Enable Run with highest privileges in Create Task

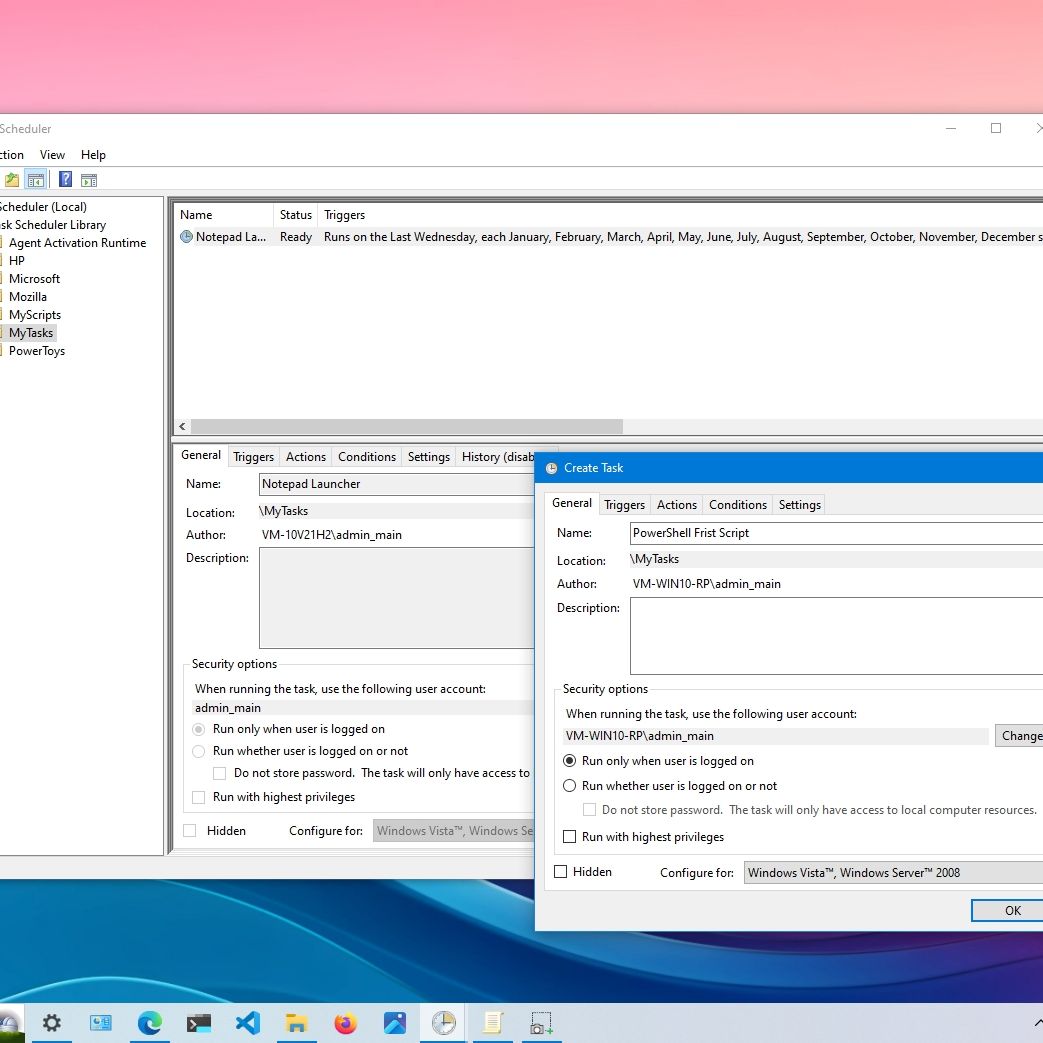pyautogui.click(x=570, y=837)
